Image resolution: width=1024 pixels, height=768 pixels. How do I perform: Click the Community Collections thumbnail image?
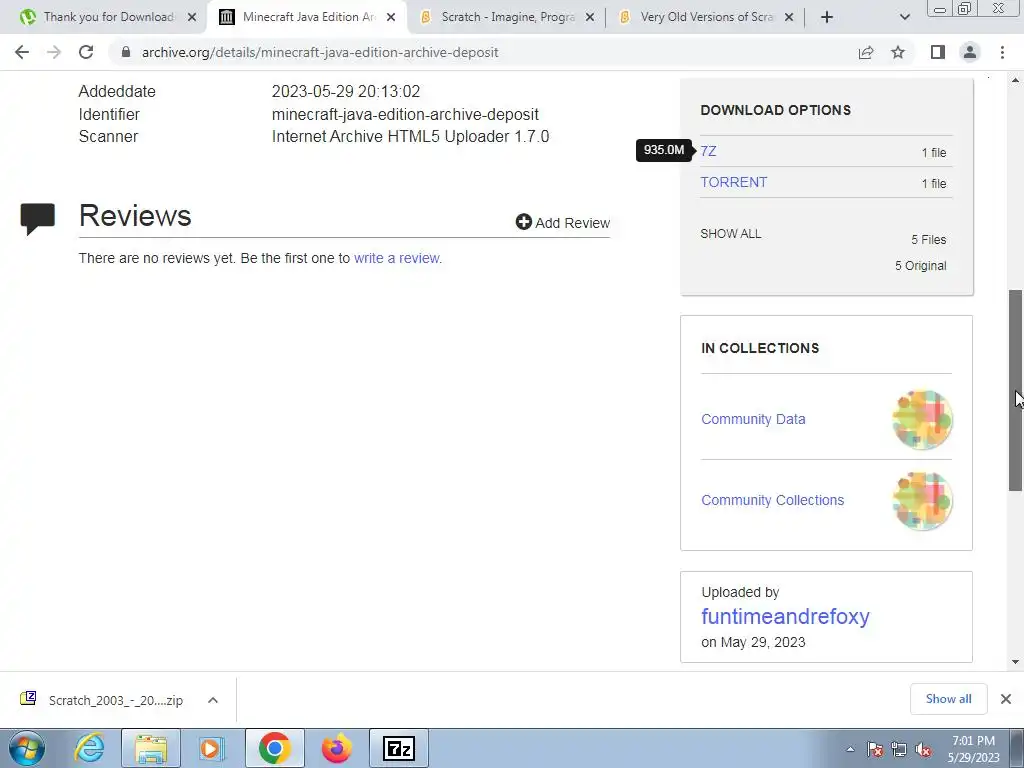click(x=922, y=501)
